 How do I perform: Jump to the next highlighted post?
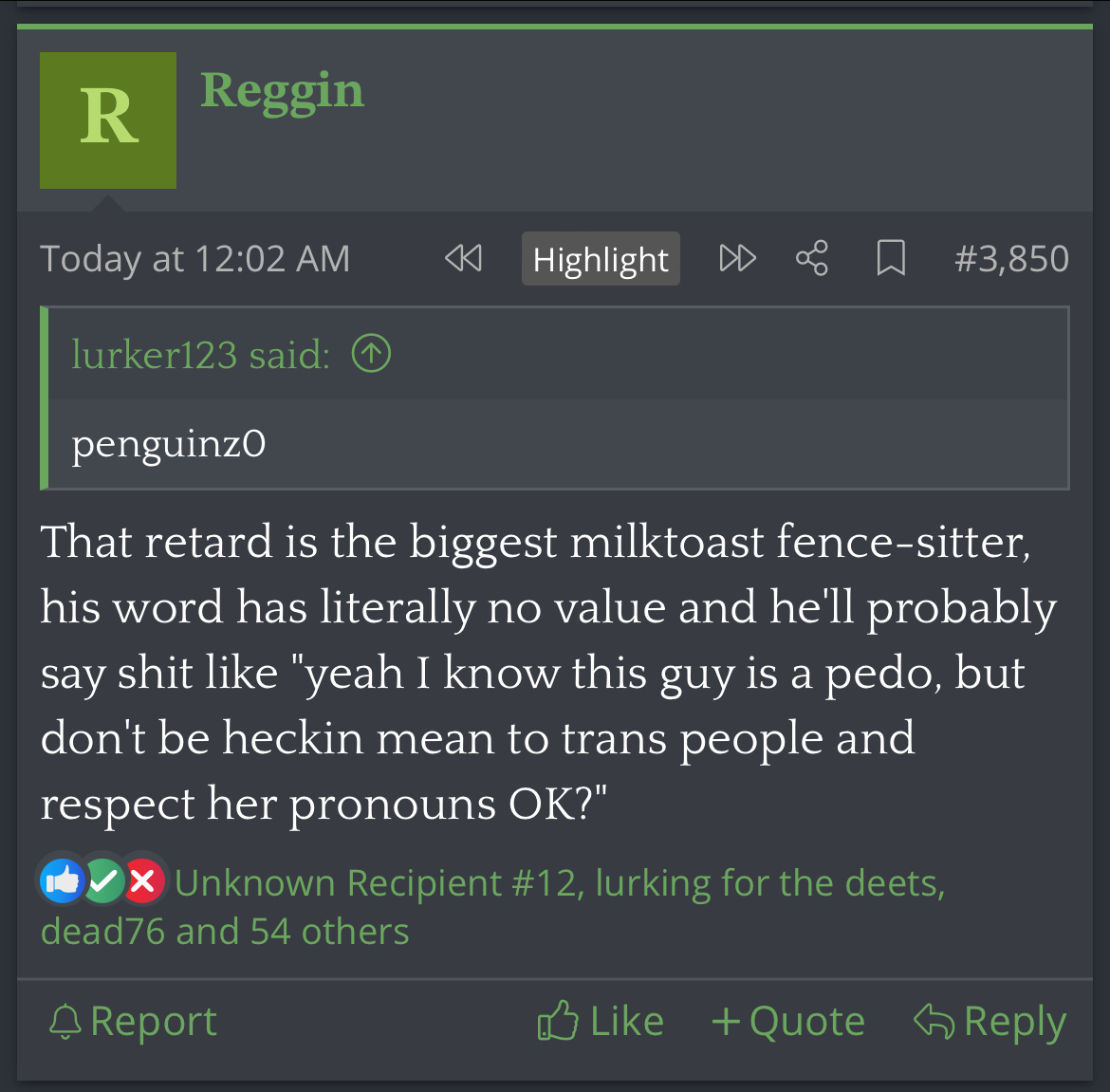point(737,258)
